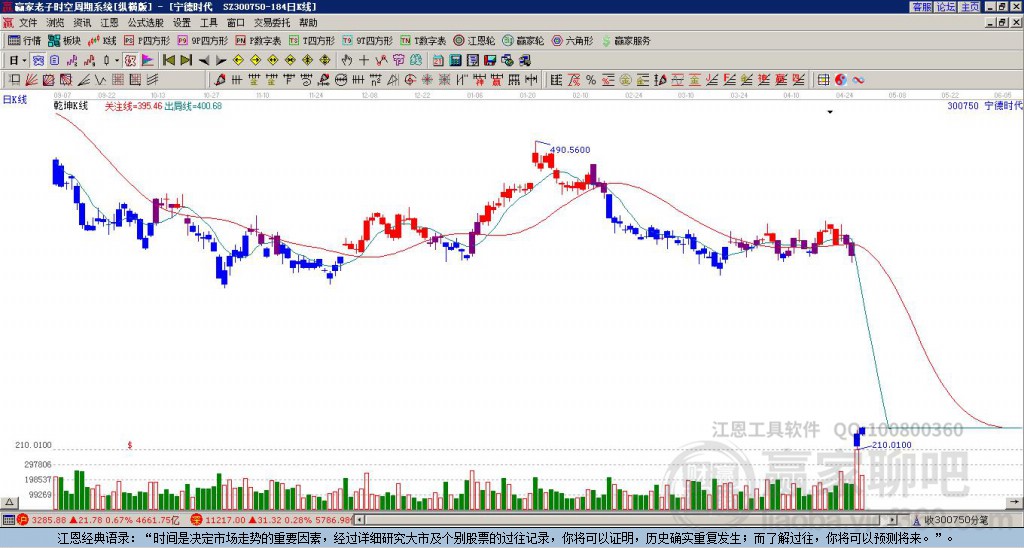
Task: Click the calendar icon
Action: coord(438,60)
